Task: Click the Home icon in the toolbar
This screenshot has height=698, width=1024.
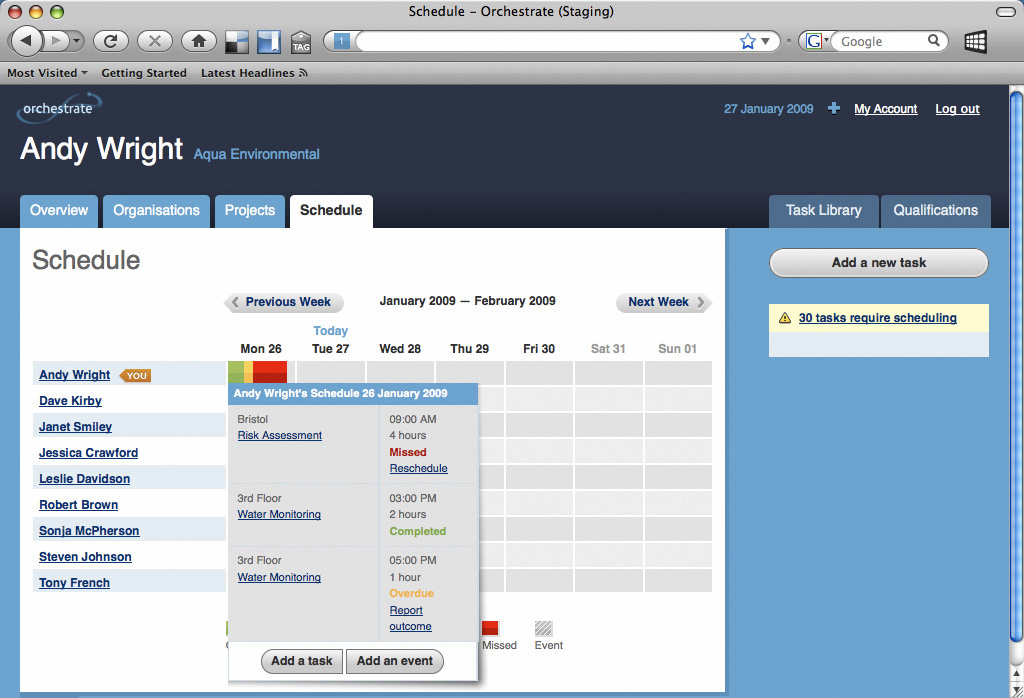Action: pyautogui.click(x=199, y=41)
